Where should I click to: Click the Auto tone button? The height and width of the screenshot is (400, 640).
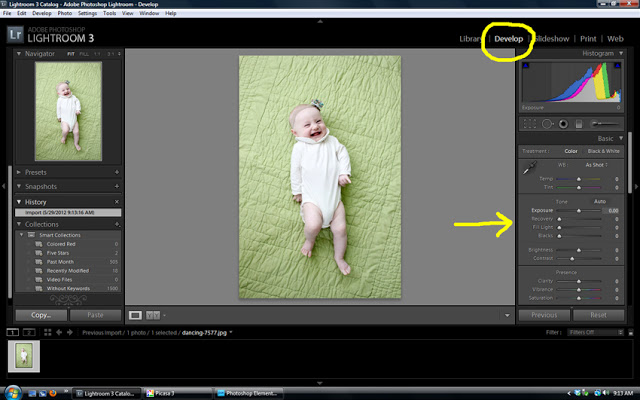(x=600, y=201)
